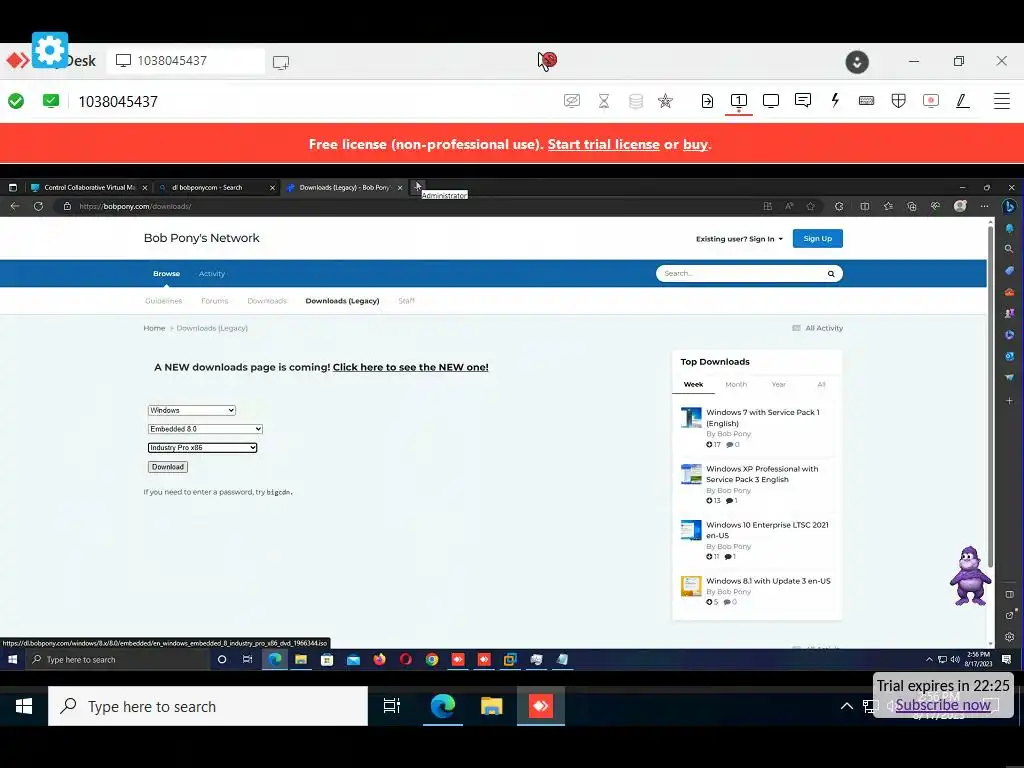Show Month tab in Top Downloads
Screen dimensions: 1024x768
736,385
